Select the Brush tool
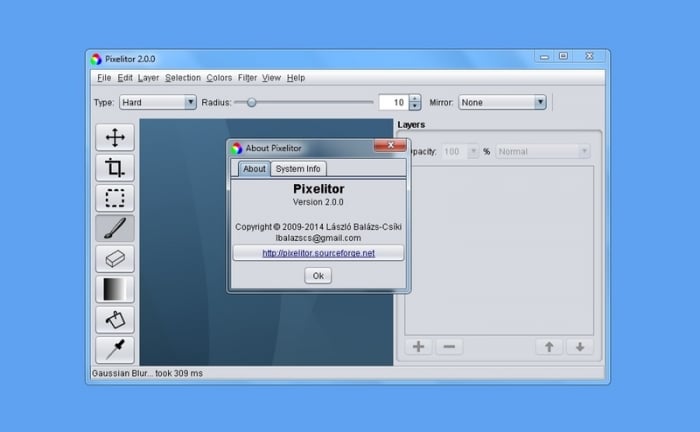This screenshot has height=432, width=700. 115,228
